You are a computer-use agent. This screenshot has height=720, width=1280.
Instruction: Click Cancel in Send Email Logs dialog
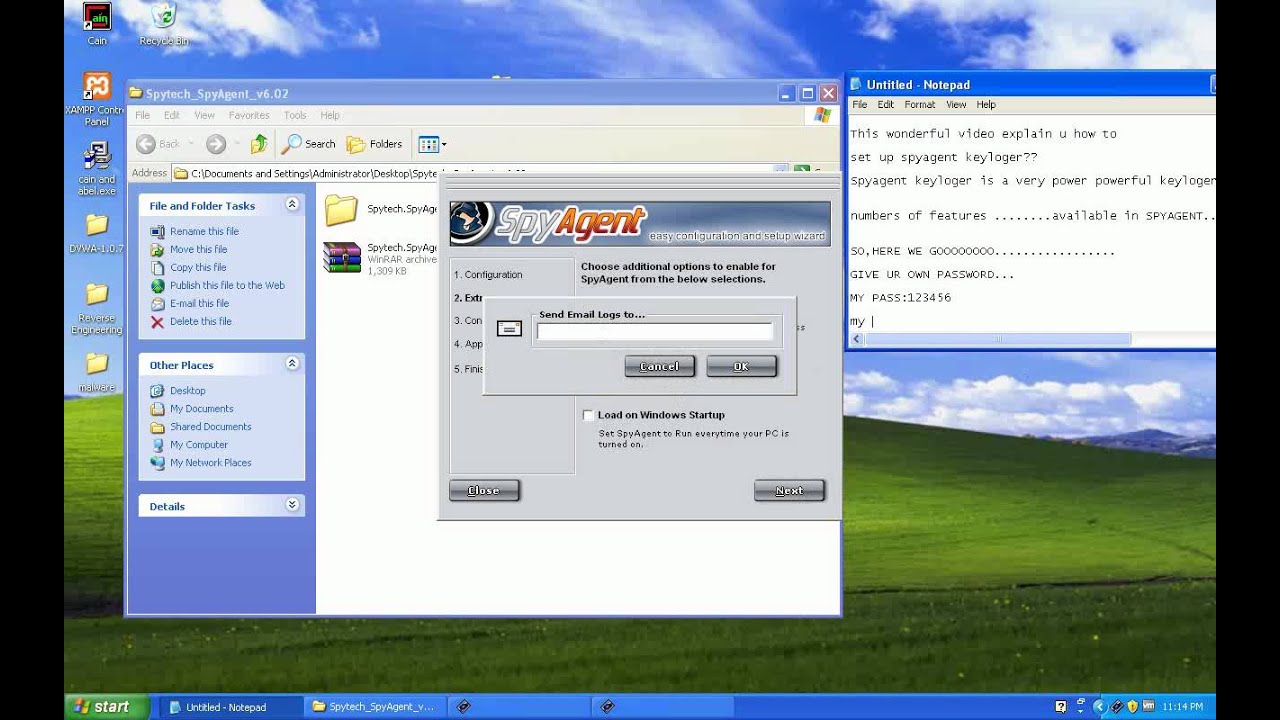tap(659, 367)
